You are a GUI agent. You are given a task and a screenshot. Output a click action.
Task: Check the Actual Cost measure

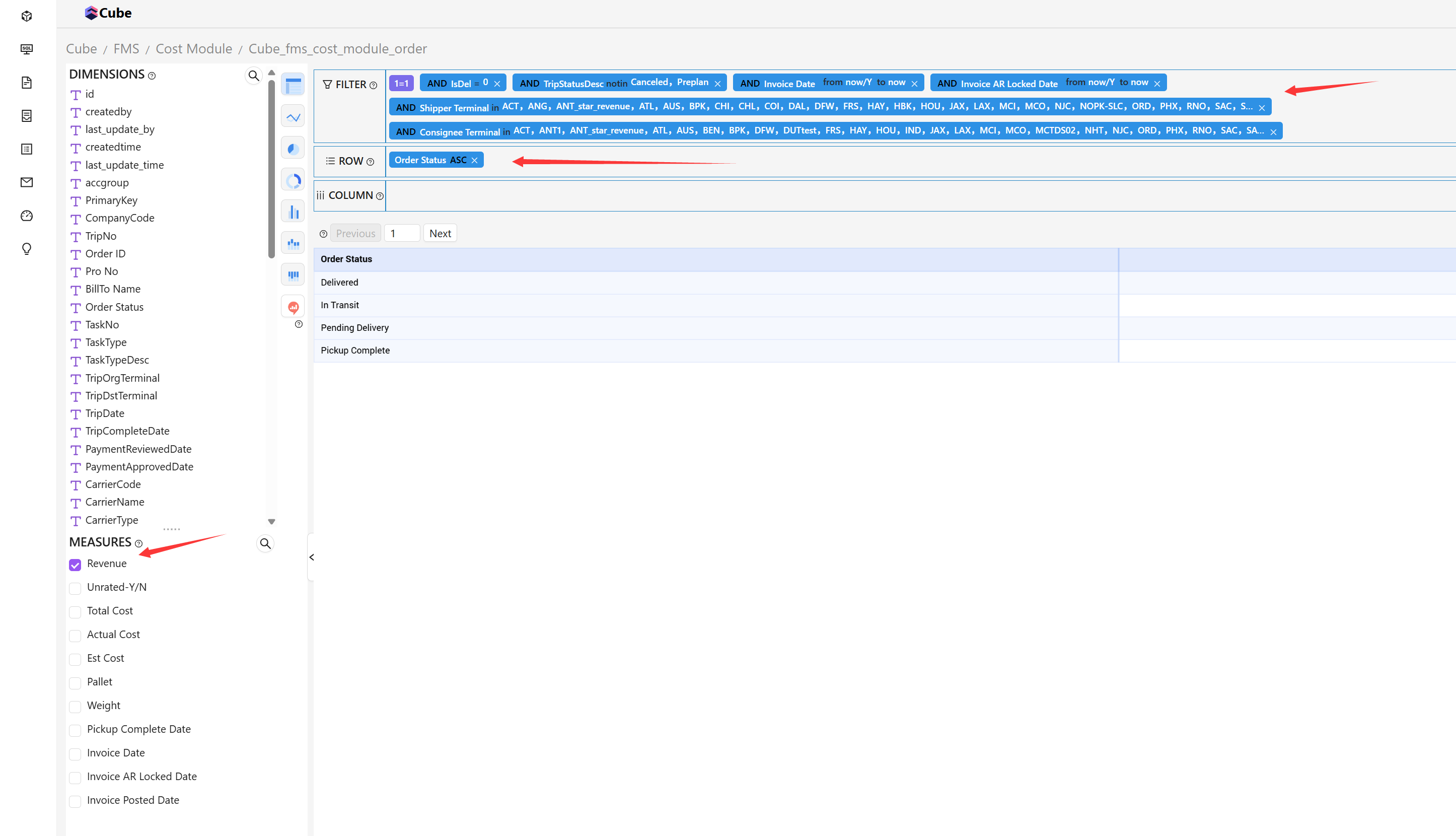pos(75,636)
